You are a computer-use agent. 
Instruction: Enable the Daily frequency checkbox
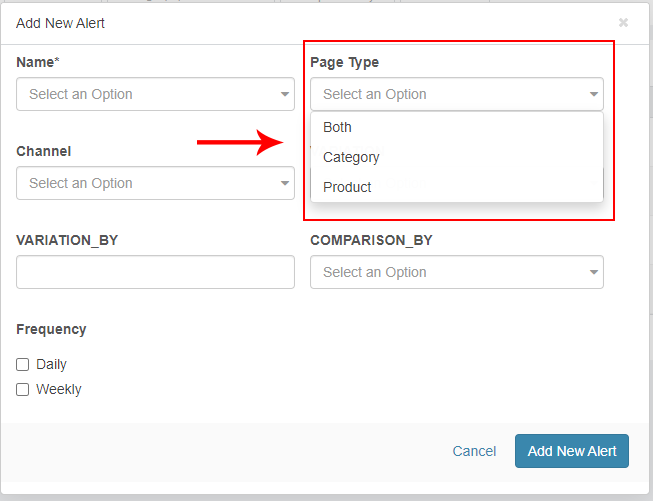pos(22,364)
